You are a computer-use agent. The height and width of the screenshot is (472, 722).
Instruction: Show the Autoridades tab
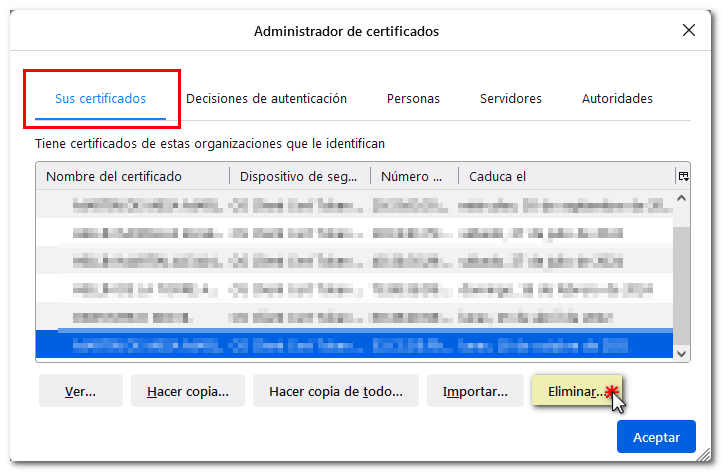[x=617, y=99]
